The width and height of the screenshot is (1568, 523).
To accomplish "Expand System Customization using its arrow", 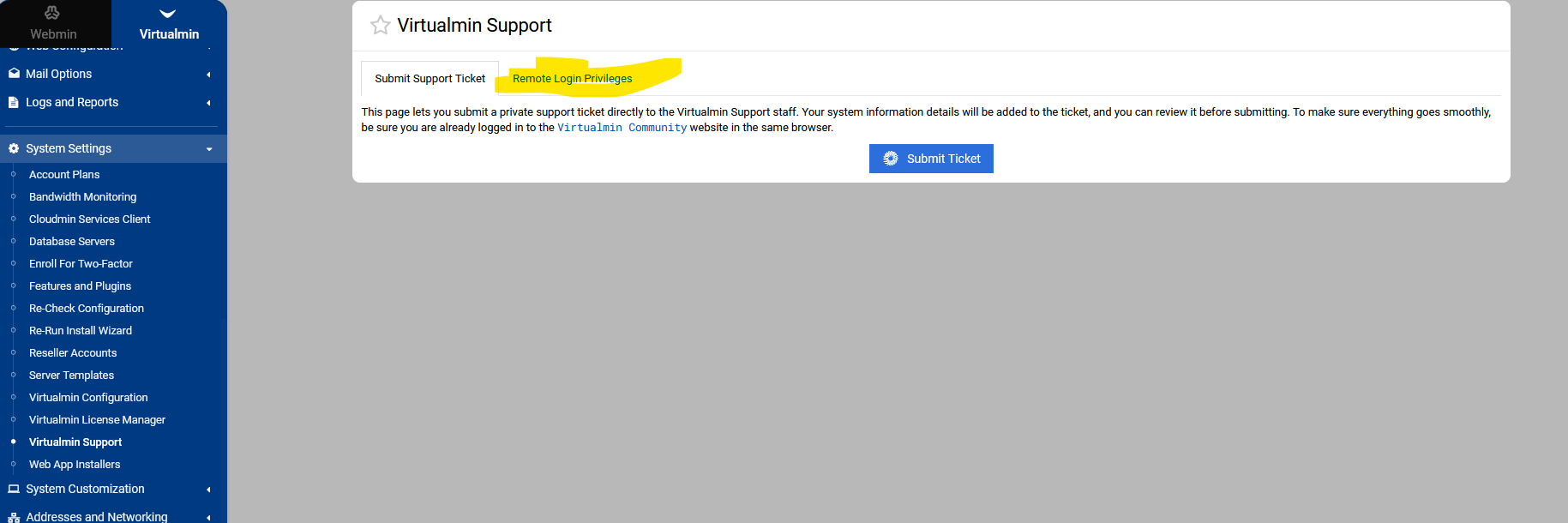I will pos(208,490).
